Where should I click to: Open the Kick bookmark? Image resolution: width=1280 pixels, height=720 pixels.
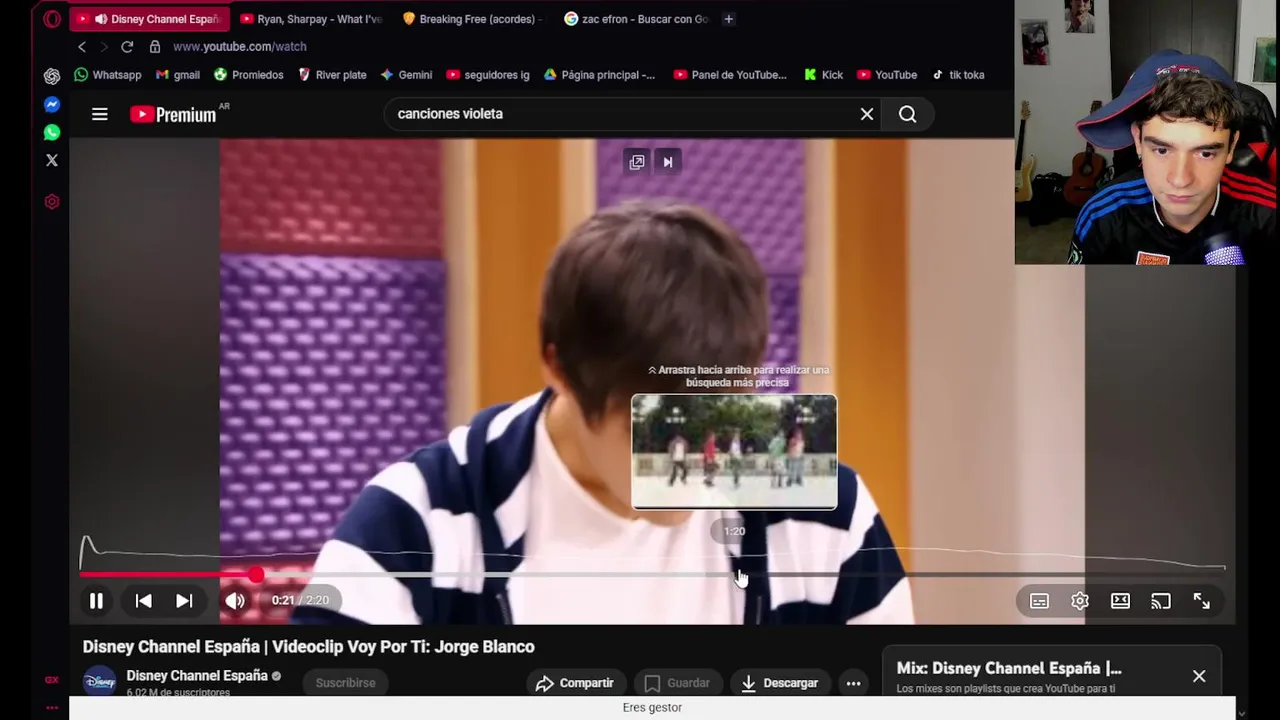[x=824, y=75]
